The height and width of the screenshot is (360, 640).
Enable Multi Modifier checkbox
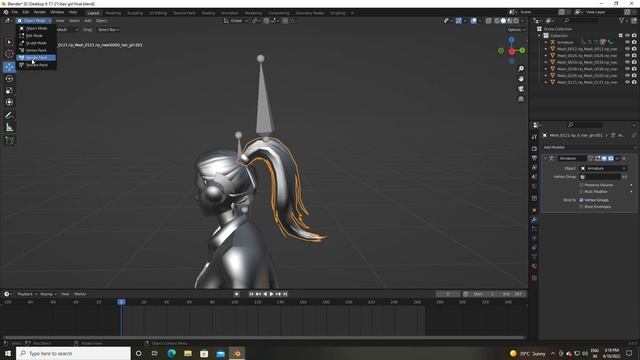tap(581, 191)
